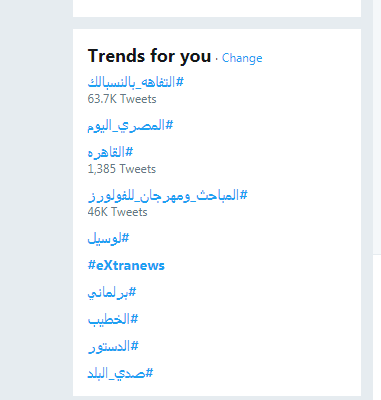Open the #المصري_اليوم trend
Image resolution: width=381 pixels, height=400 pixels.
[x=130, y=126]
